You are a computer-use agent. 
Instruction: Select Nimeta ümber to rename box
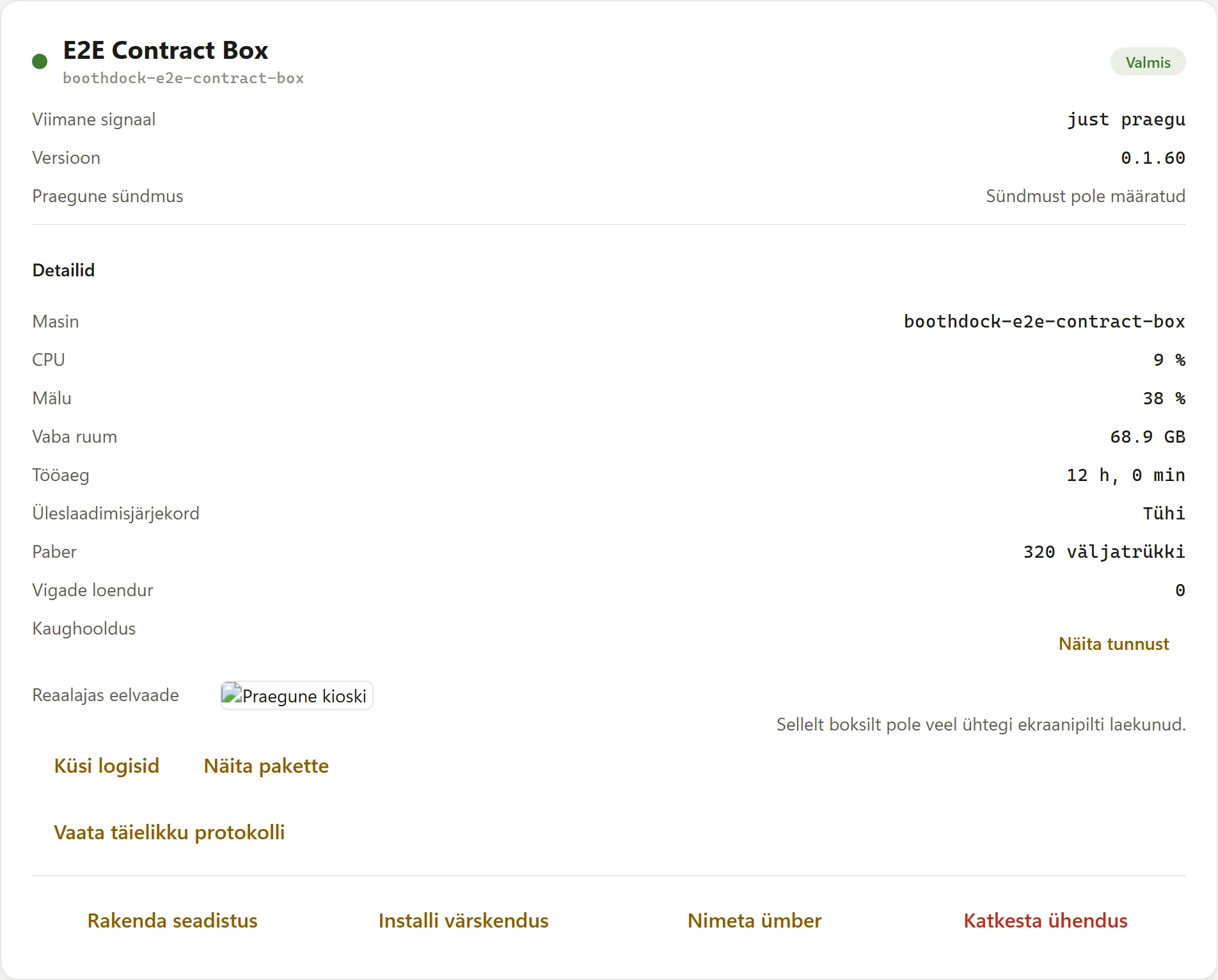click(754, 921)
